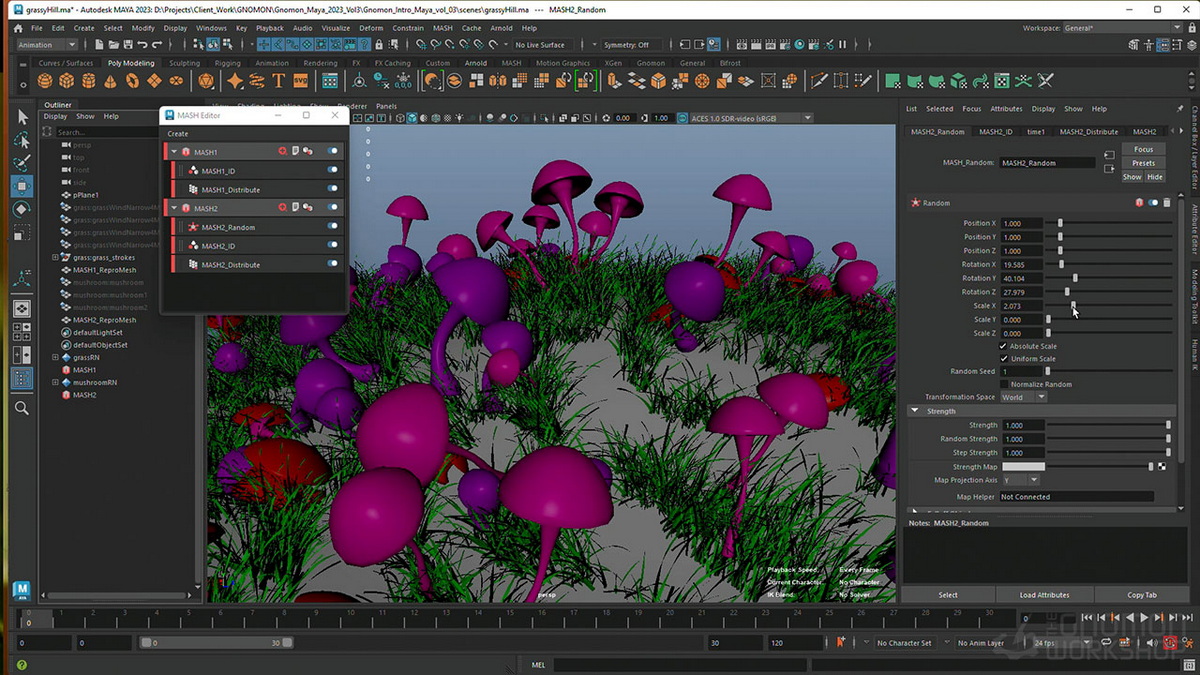
Task: Click MASH1 add node icon in MASH Editor
Action: (283, 152)
